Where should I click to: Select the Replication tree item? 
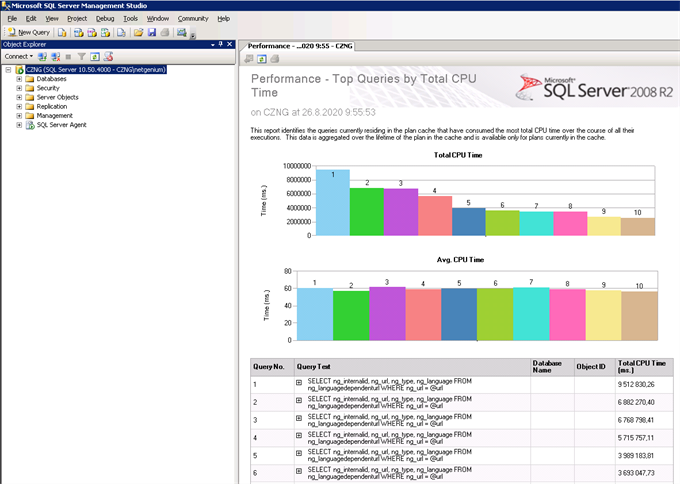point(52,106)
